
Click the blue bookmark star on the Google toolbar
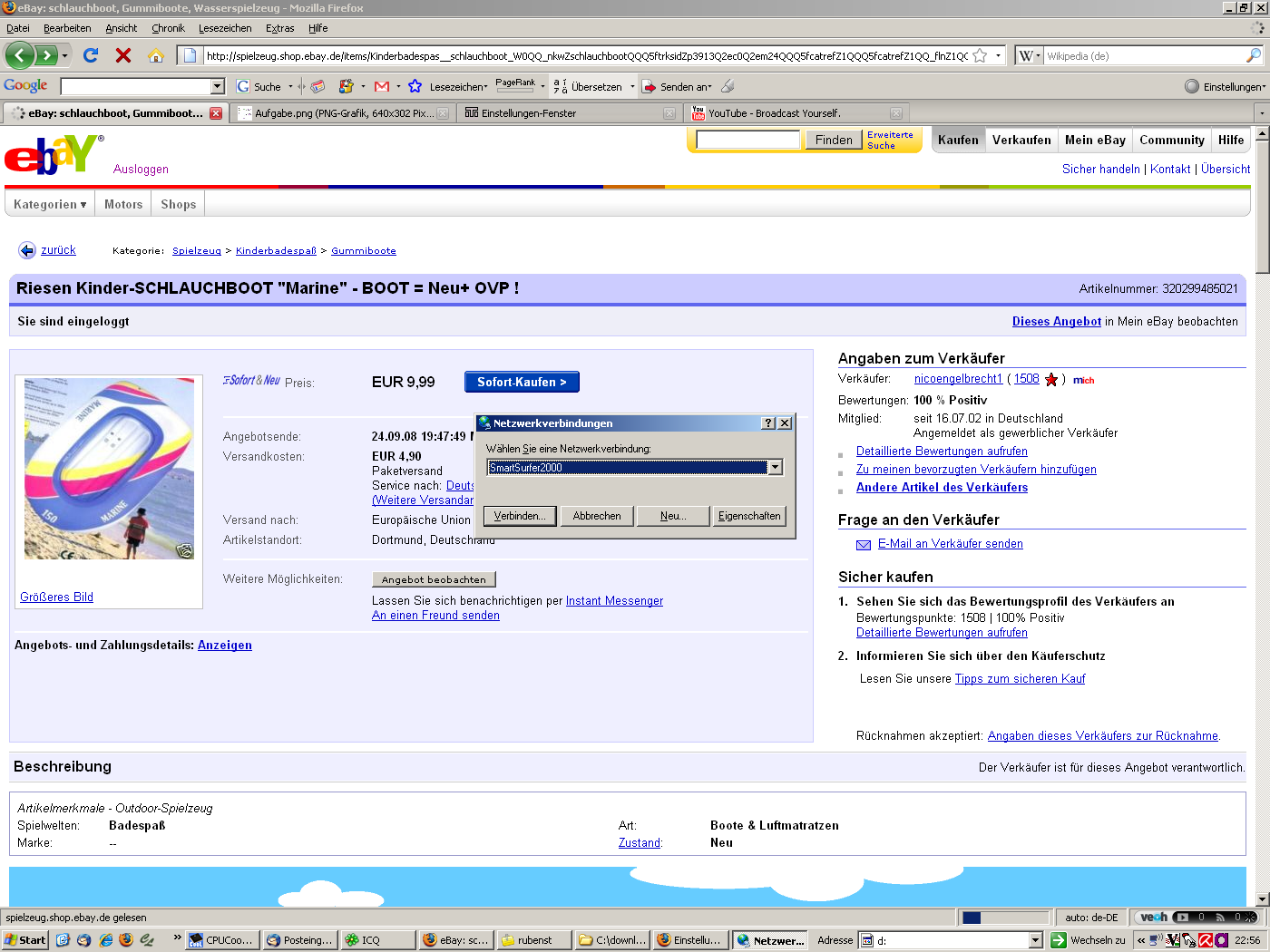click(415, 86)
